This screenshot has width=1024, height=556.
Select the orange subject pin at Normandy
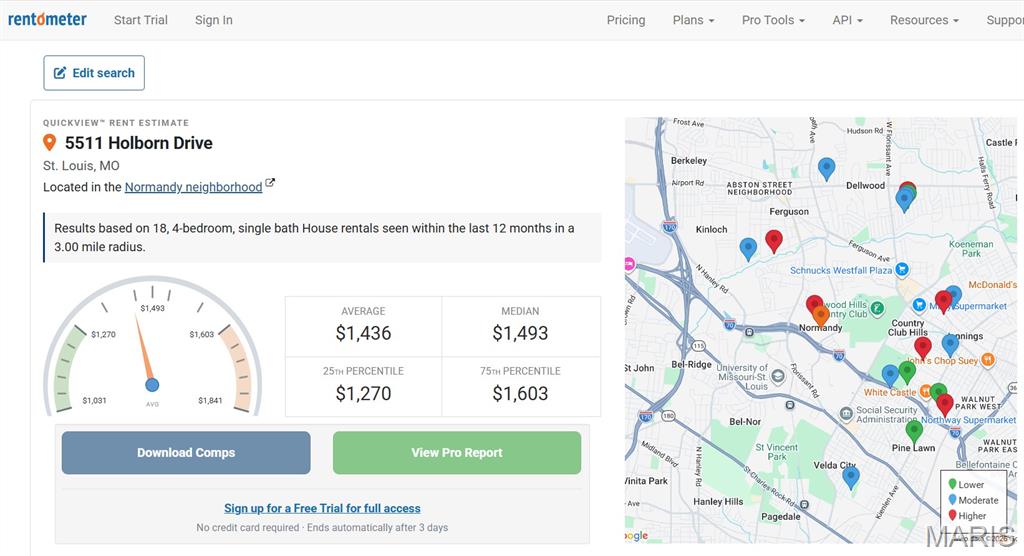point(821,316)
